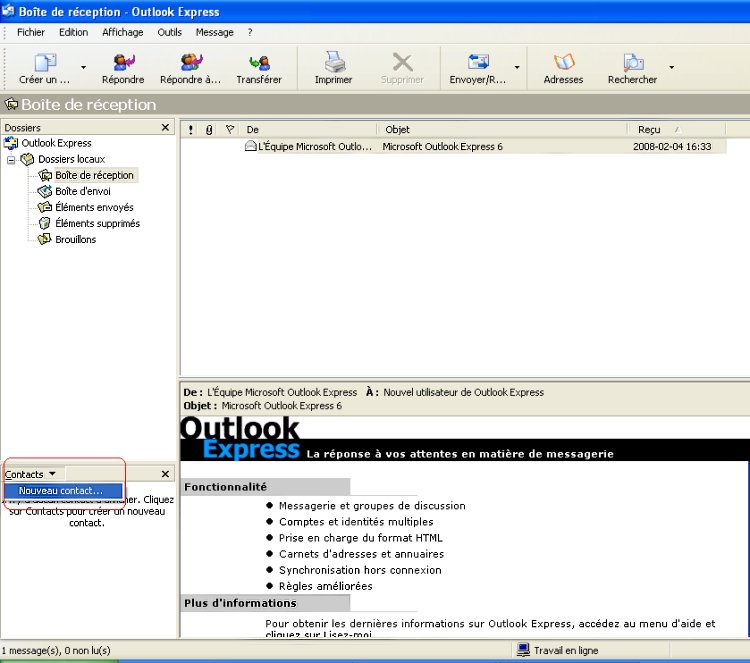The image size is (750, 663).
Task: Click the Répondre à tous icon
Action: tap(190, 64)
